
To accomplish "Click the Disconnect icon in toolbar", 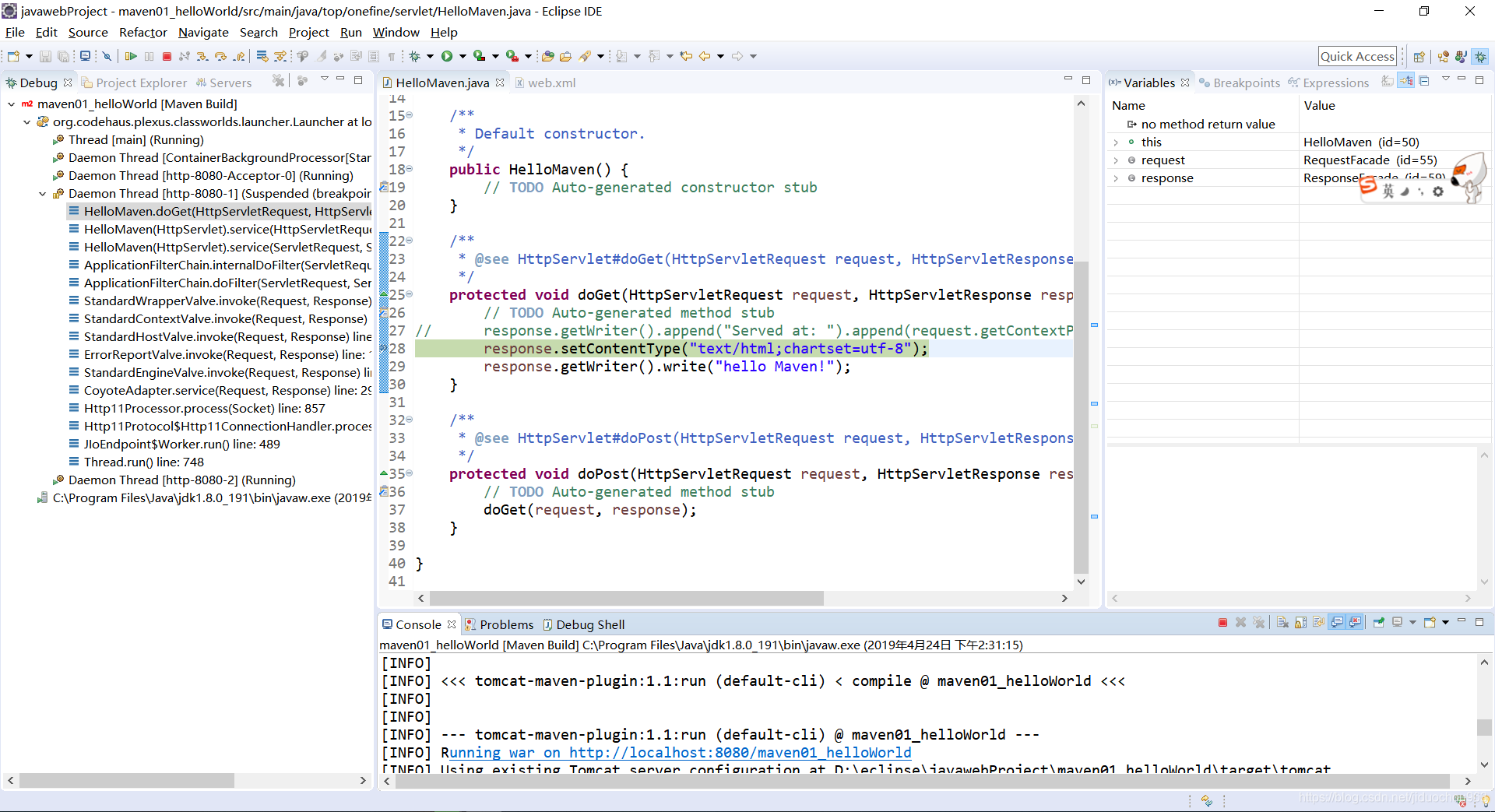I will click(185, 56).
